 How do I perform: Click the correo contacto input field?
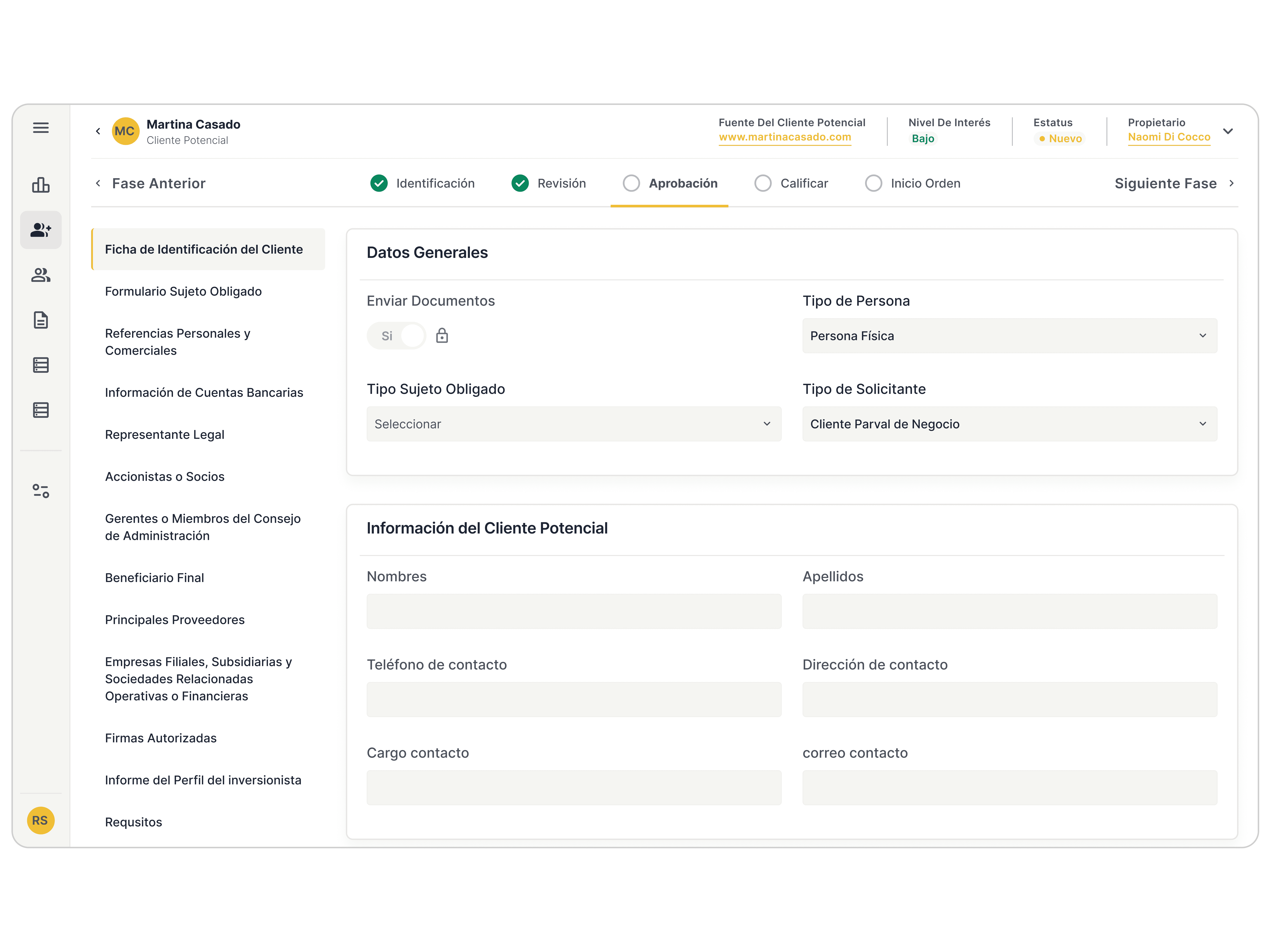1009,788
